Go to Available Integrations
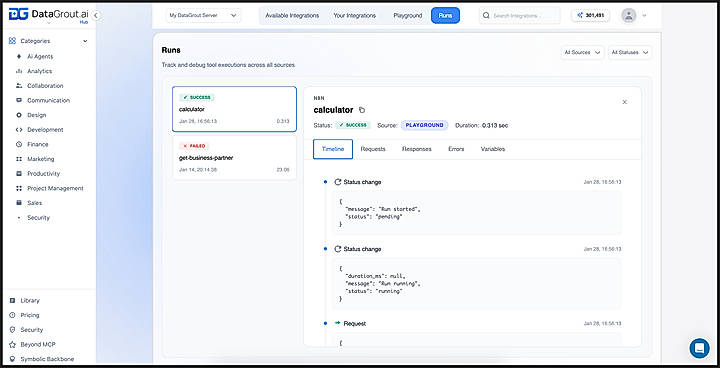The width and height of the screenshot is (720, 368). coord(292,16)
